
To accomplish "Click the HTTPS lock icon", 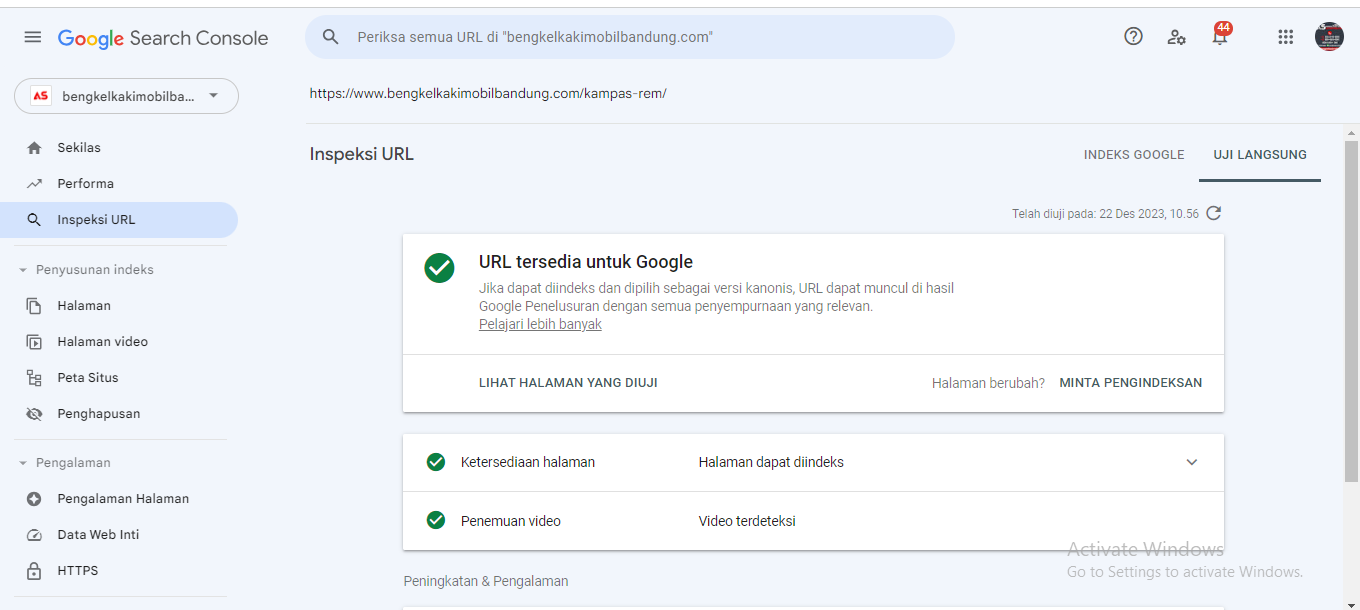I will pyautogui.click(x=34, y=571).
